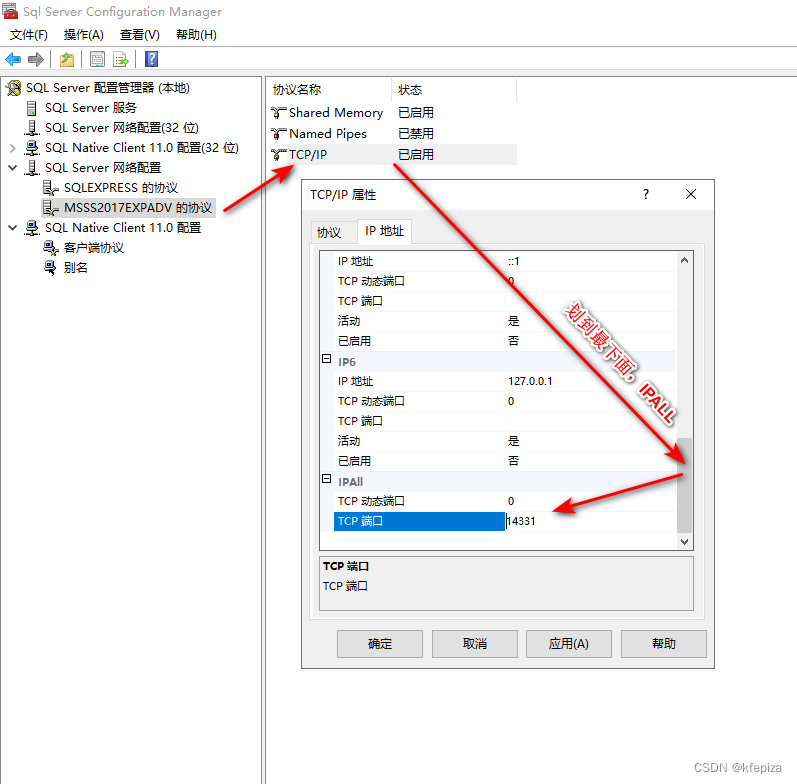Image resolution: width=797 pixels, height=784 pixels.
Task: Click the property list scroll up arrow
Action: 684,260
